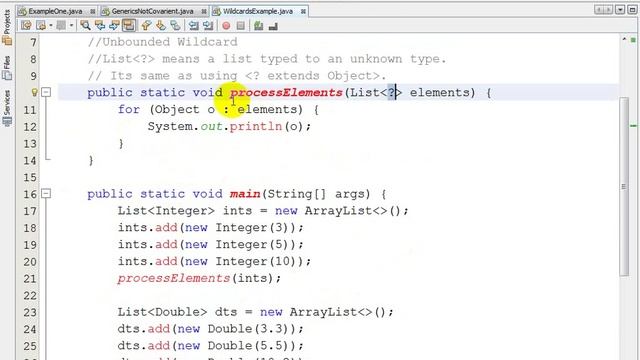Open the Projects side panel
The height and width of the screenshot is (360, 640).
7,27
